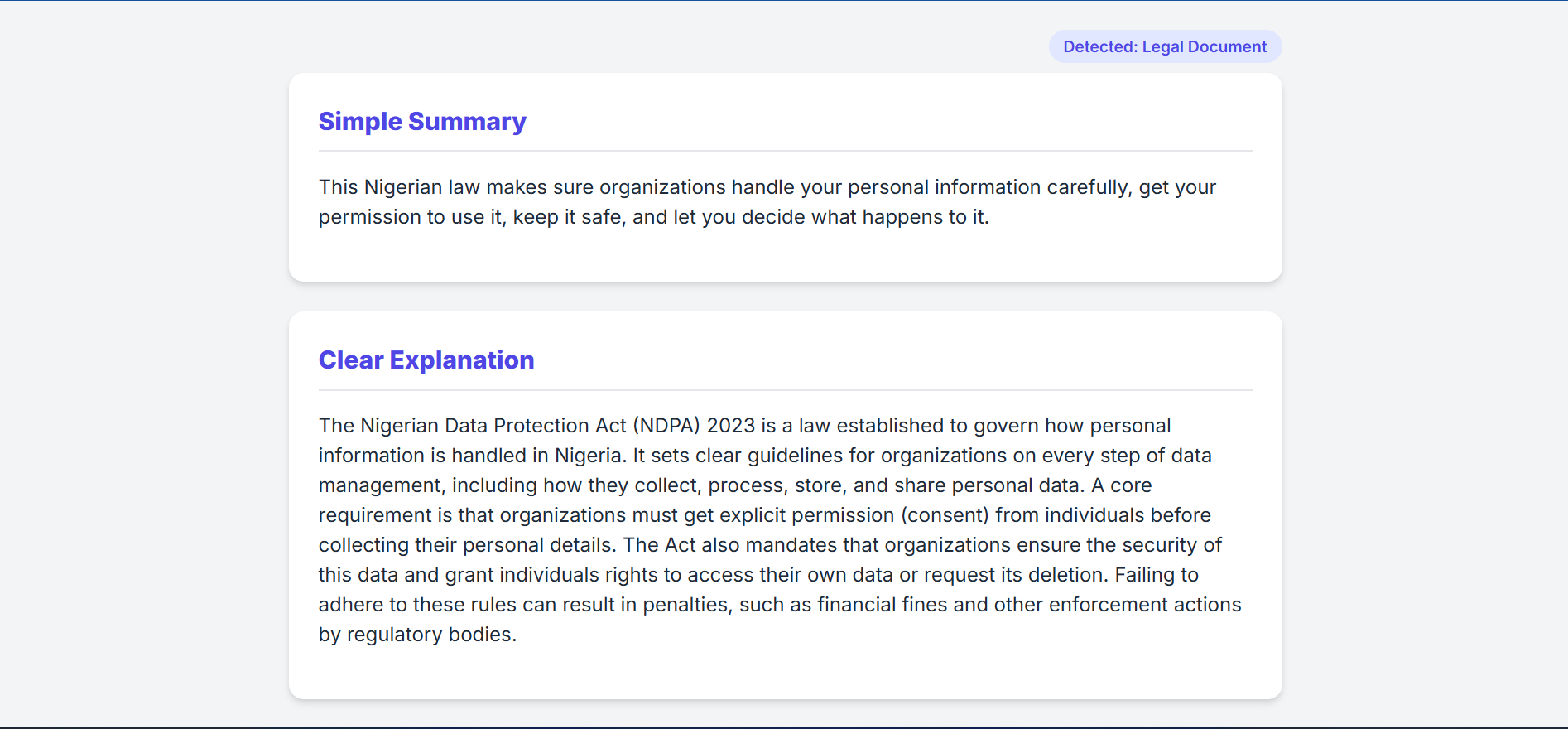This screenshot has height=729, width=1568.
Task: Click the Clear Explanation heading
Action: [x=426, y=360]
